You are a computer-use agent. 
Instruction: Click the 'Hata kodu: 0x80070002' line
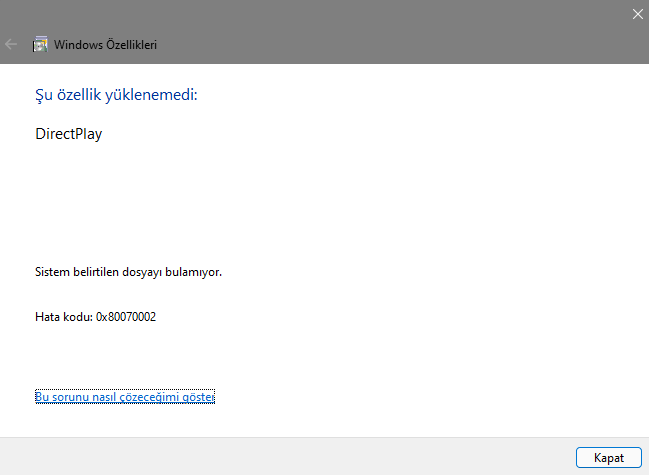[95, 317]
